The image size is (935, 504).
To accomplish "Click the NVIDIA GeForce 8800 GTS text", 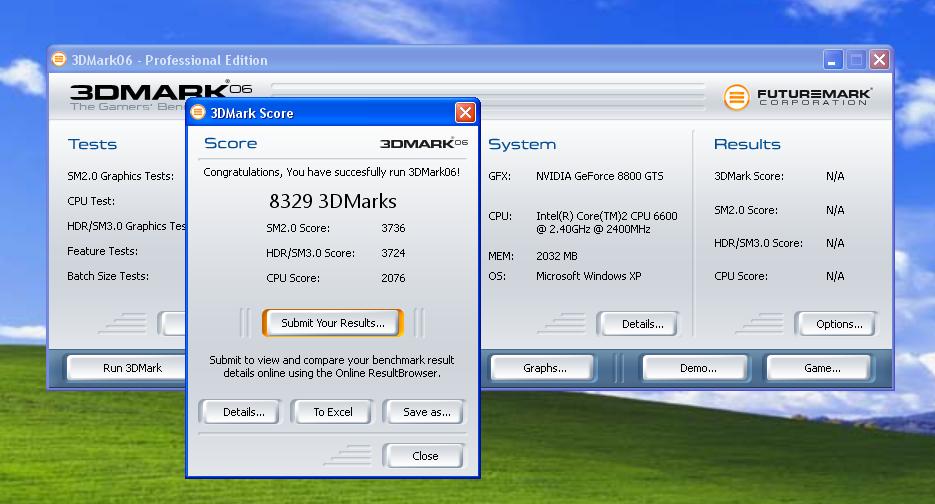I will click(x=599, y=176).
